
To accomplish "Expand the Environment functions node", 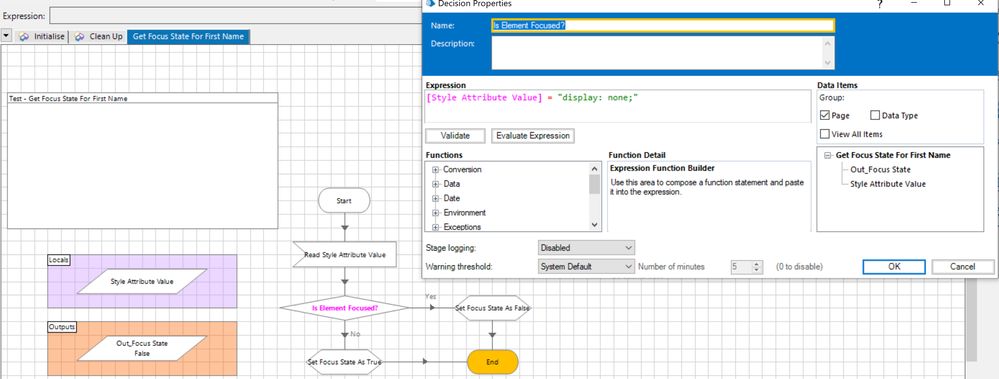I will tap(436, 213).
